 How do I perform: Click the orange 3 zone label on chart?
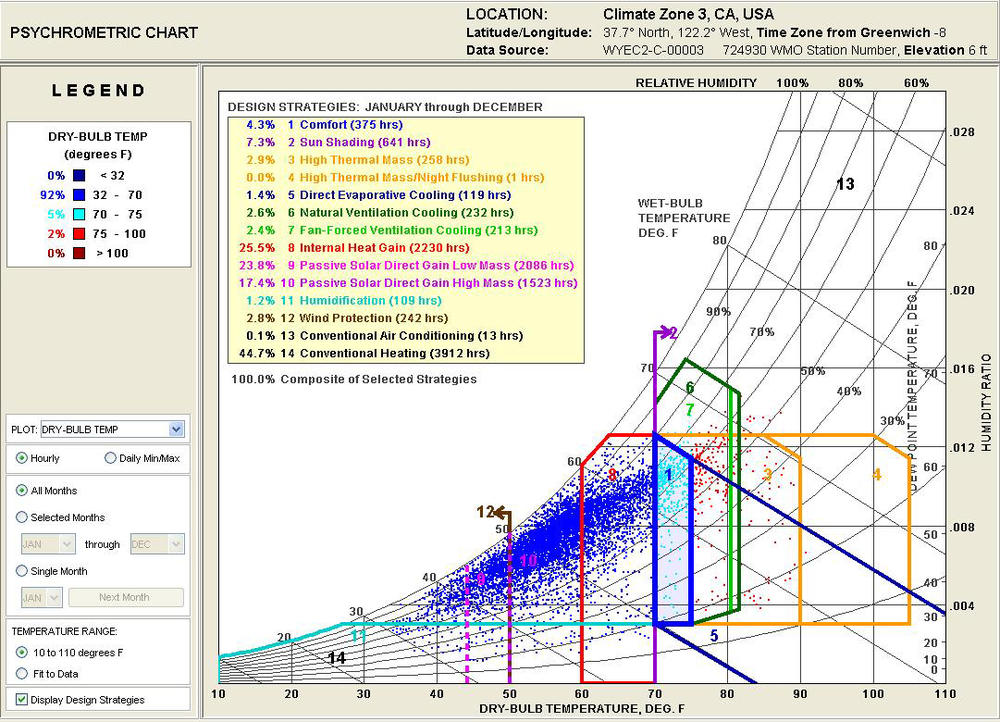coord(768,473)
